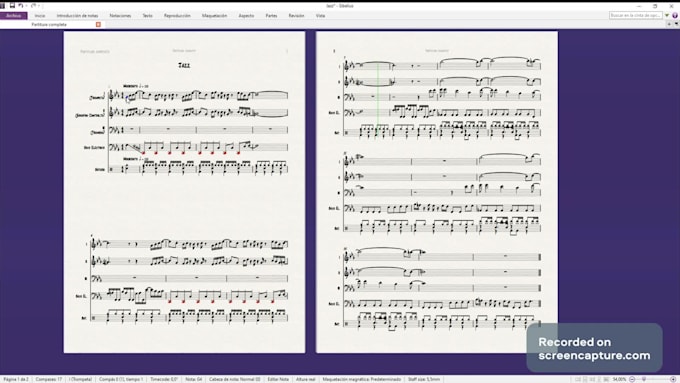Open the Archivo tab
This screenshot has width=680, height=383.
[14, 16]
